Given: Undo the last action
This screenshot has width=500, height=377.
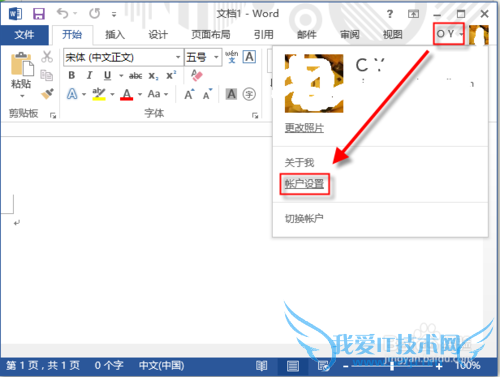Looking at the screenshot, I should [x=63, y=14].
